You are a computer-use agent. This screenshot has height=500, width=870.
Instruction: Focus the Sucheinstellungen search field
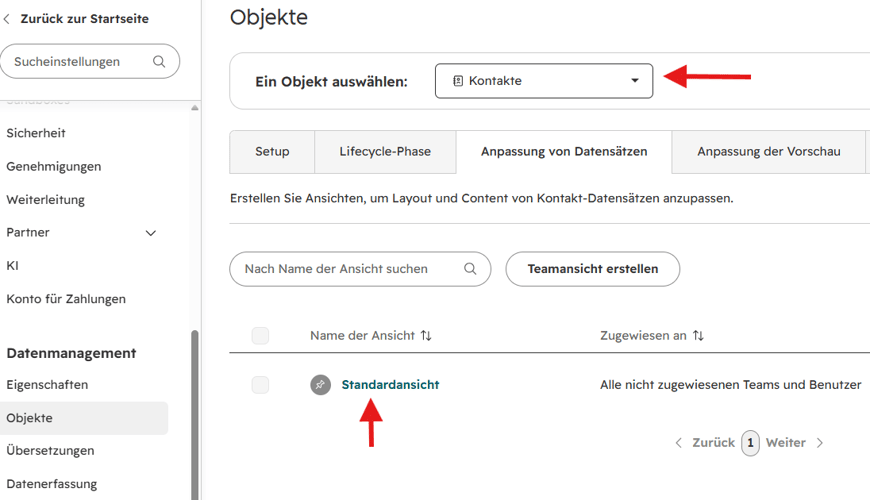tap(90, 62)
